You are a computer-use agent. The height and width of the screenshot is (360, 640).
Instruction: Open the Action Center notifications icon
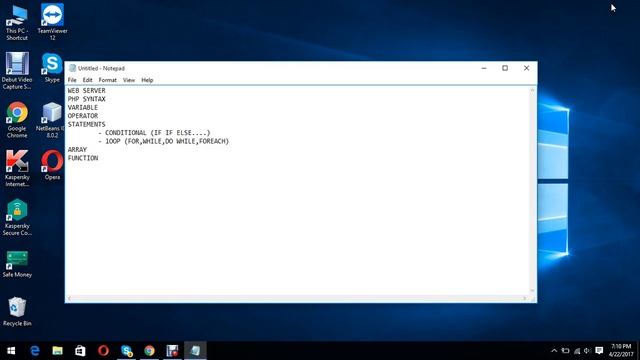click(x=599, y=351)
